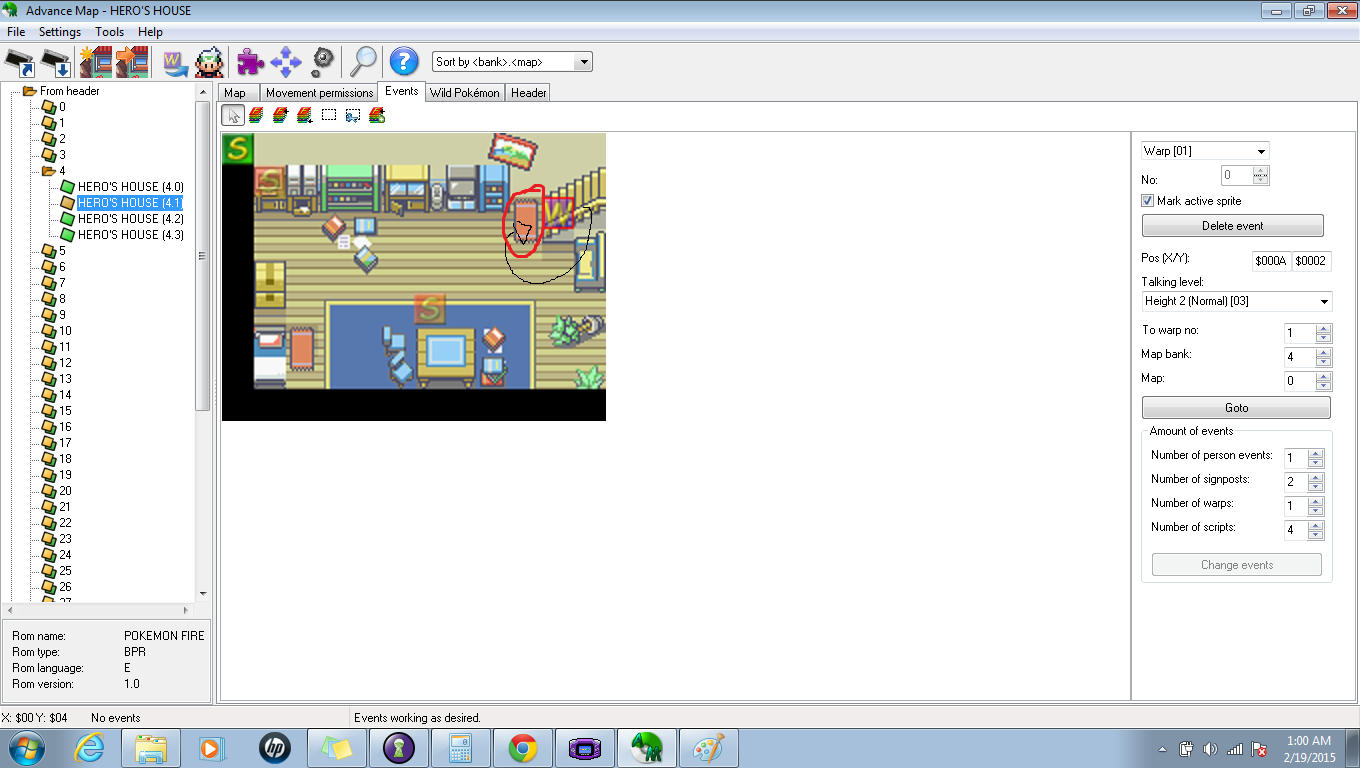Click the first stacked layers event icon
The height and width of the screenshot is (768, 1360).
(257, 115)
